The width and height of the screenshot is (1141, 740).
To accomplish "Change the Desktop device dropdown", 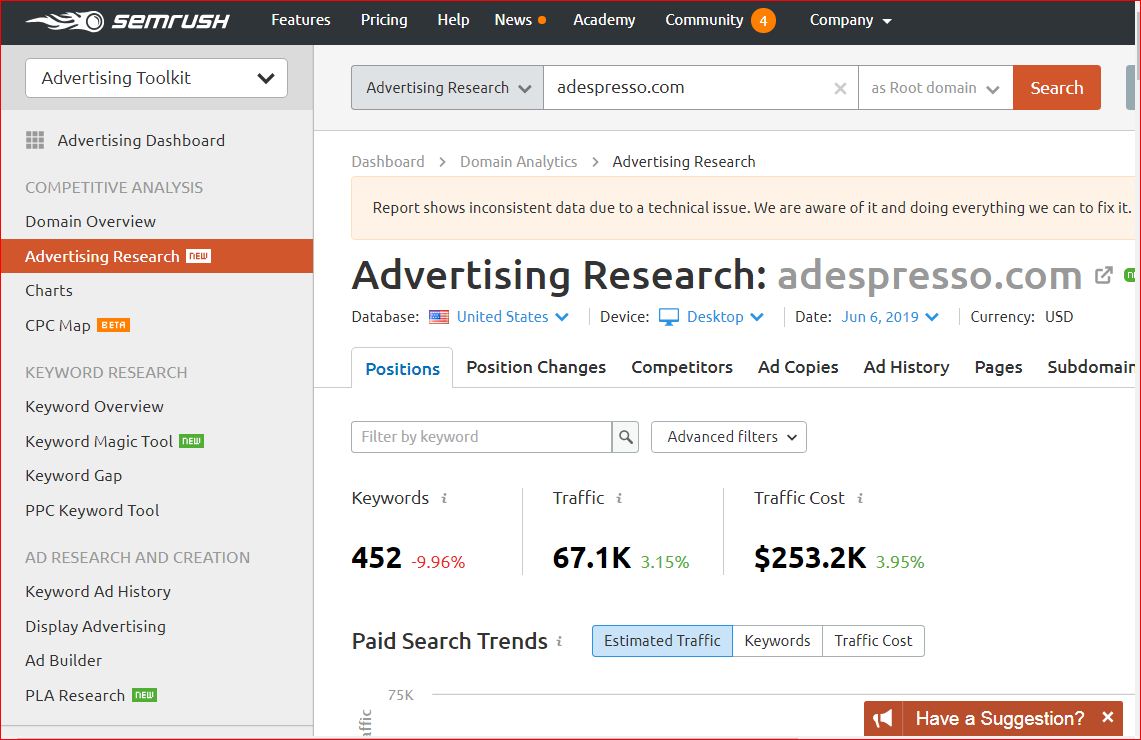I will click(x=725, y=317).
